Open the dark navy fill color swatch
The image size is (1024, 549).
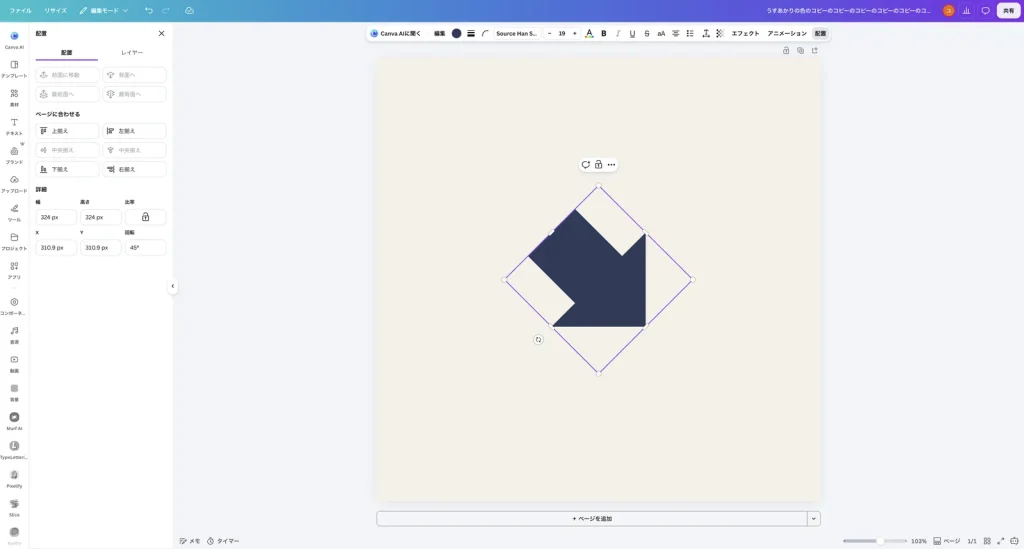pos(456,33)
